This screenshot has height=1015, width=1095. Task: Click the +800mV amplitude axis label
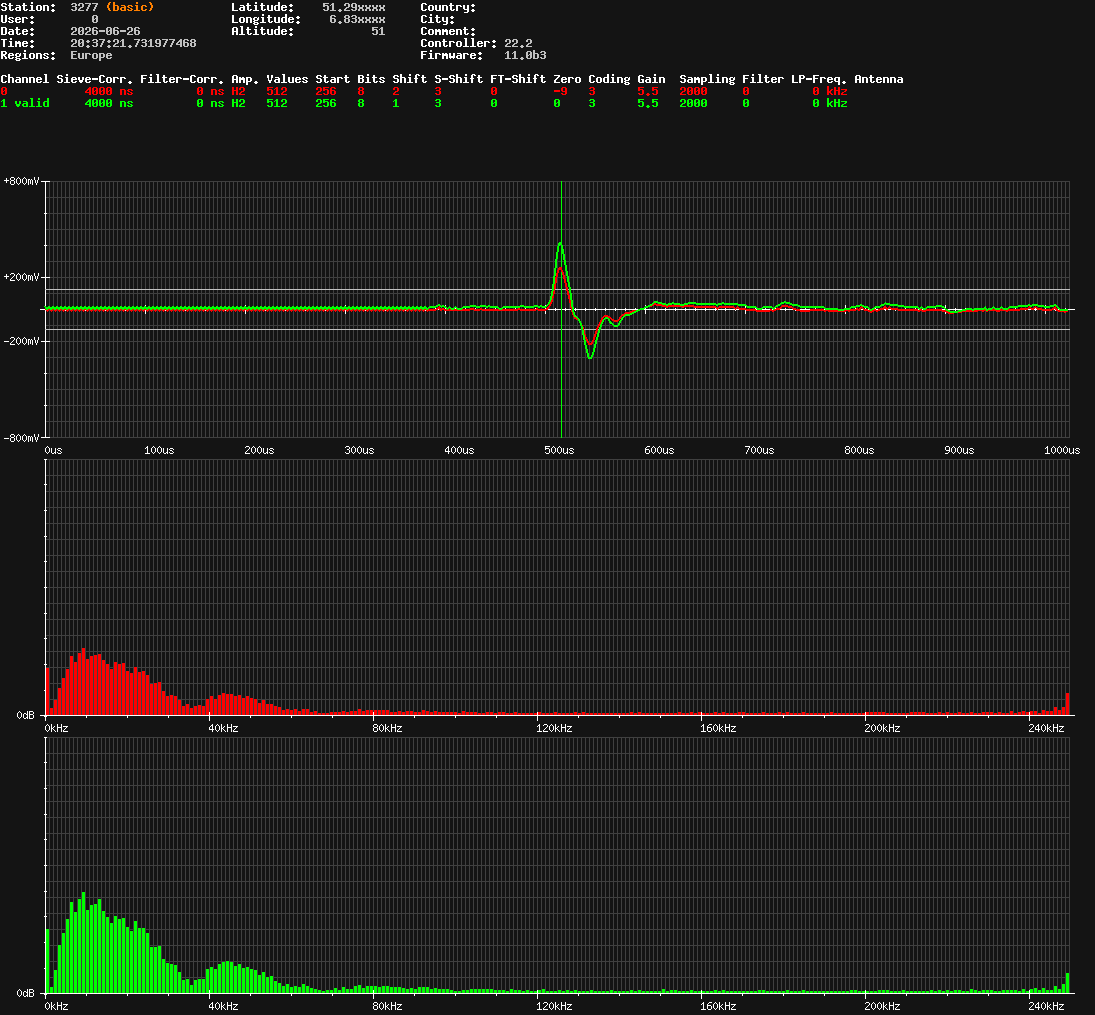click(x=21, y=181)
